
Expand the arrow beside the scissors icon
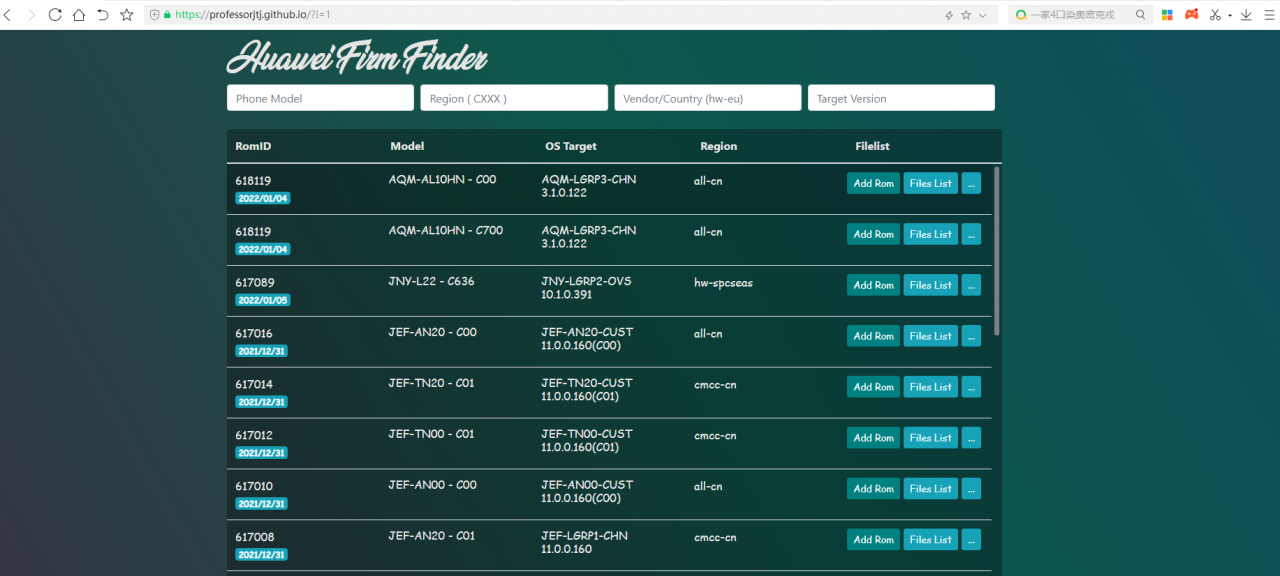[1230, 15]
